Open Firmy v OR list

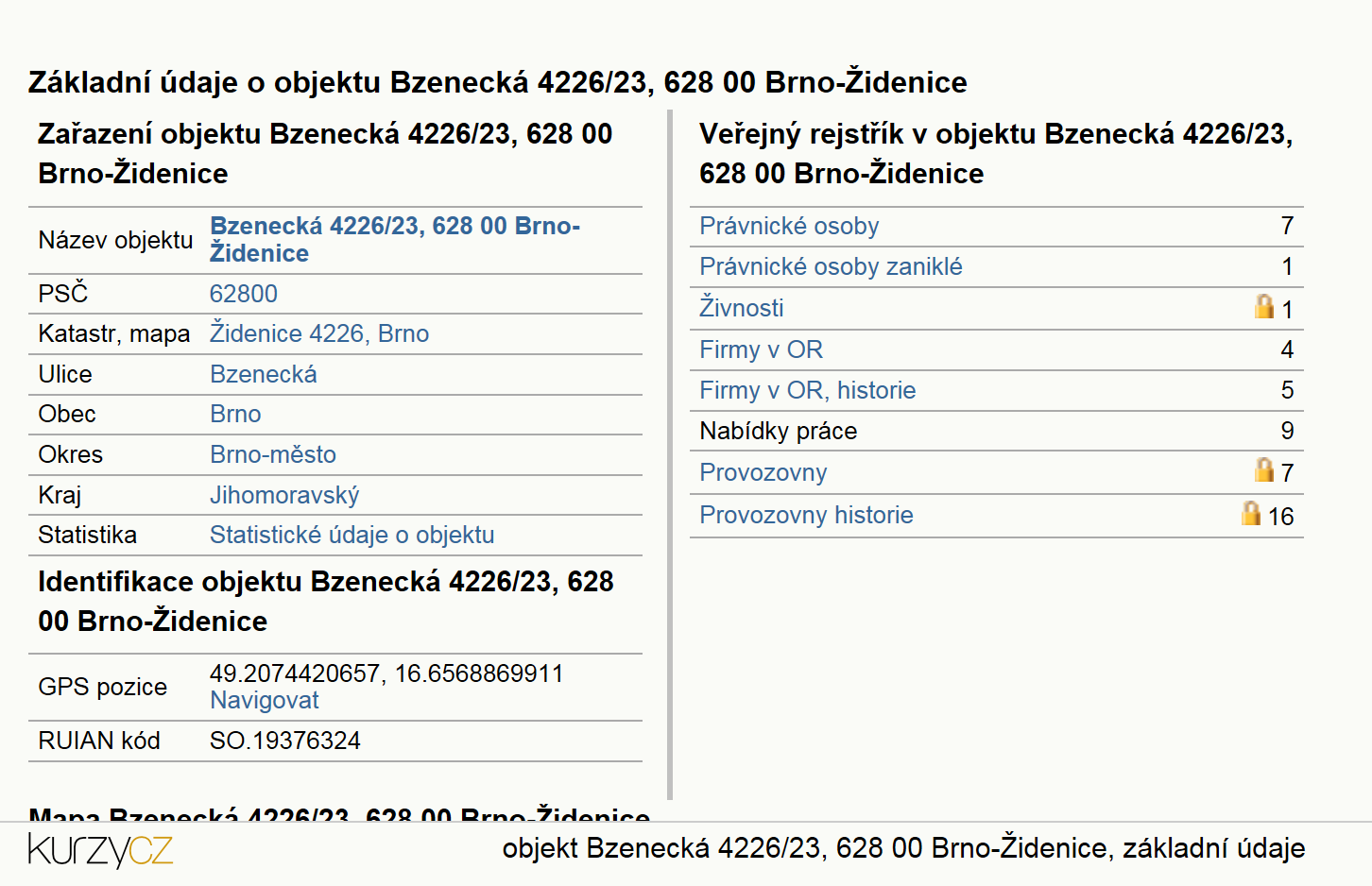coord(761,349)
